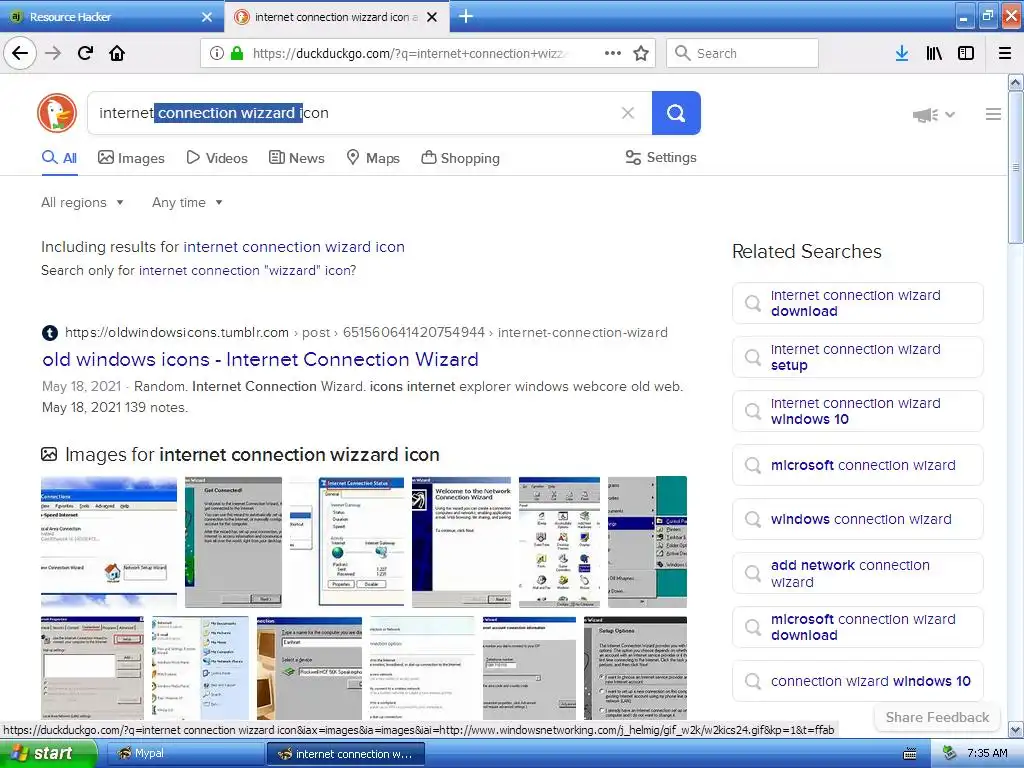Screen dimensions: 1024x768
Task: Select the All results tab
Action: click(x=59, y=158)
